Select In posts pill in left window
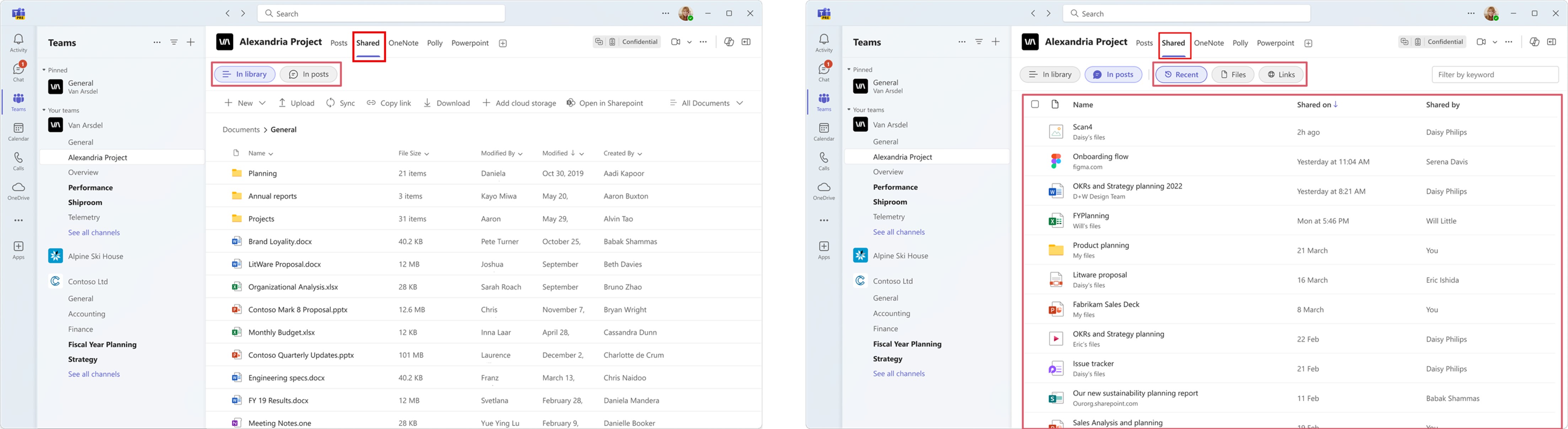The height and width of the screenshot is (429, 1568). click(x=309, y=74)
